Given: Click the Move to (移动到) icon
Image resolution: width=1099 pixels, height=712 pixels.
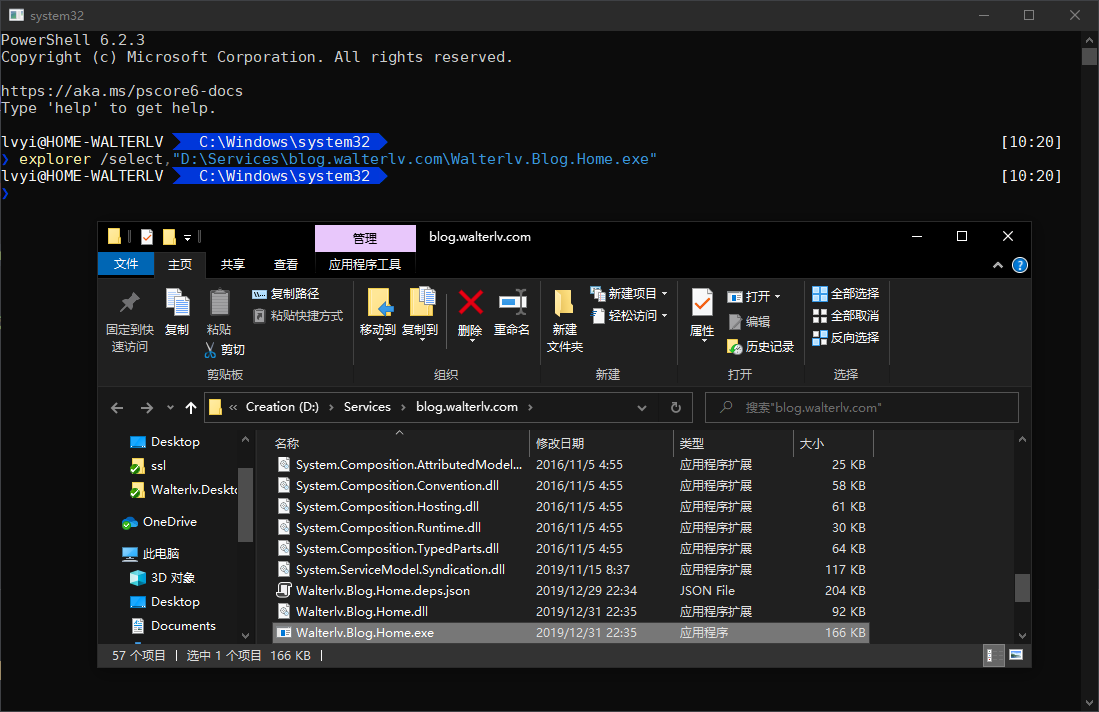Looking at the screenshot, I should pyautogui.click(x=378, y=303).
